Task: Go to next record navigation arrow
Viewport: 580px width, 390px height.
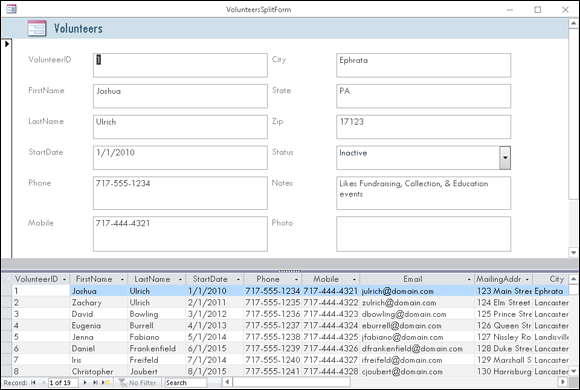Action: [x=85, y=382]
